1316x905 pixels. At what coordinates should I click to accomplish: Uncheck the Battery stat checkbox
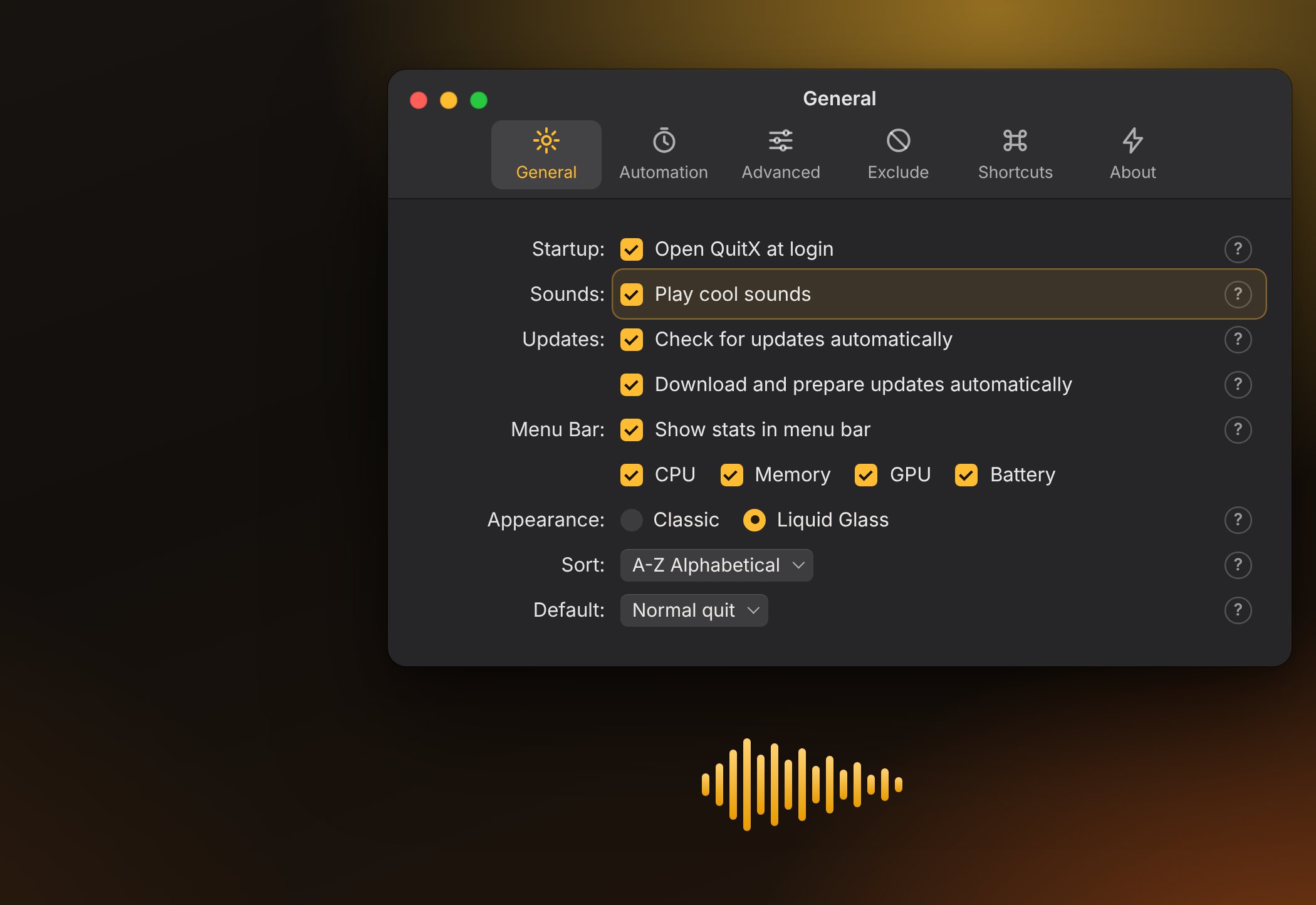[966, 474]
